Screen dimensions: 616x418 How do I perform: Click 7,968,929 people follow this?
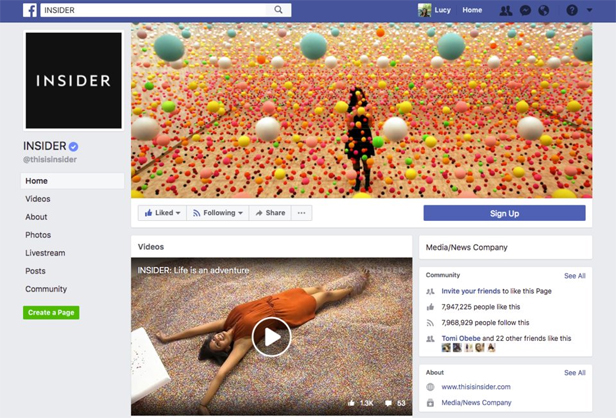tap(485, 323)
